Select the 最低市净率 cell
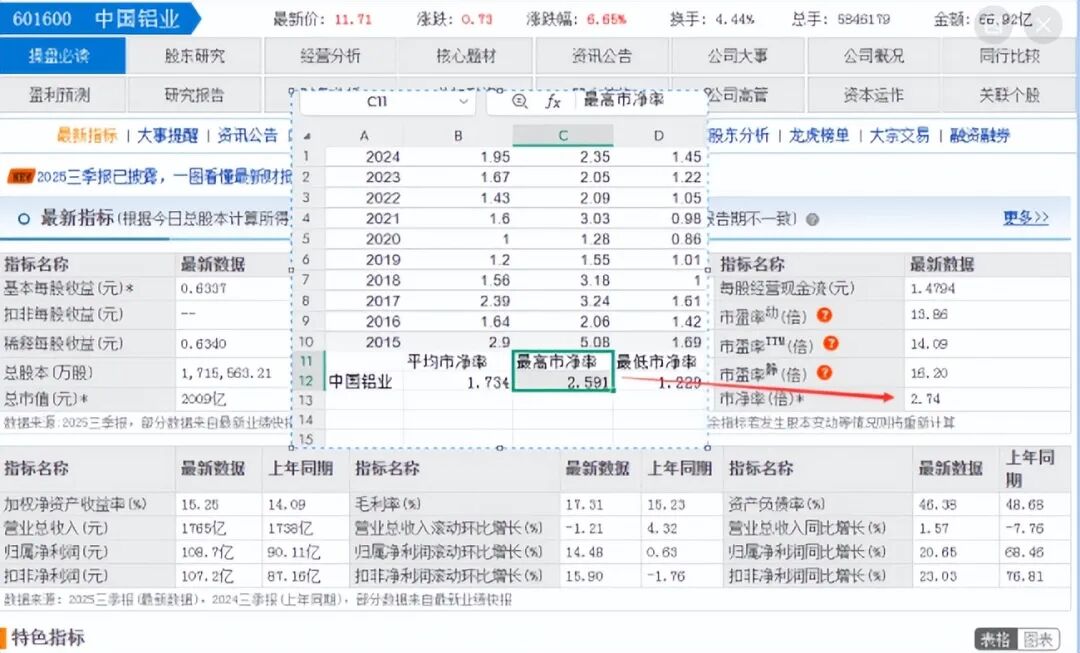This screenshot has height=653, width=1080. coord(659,362)
